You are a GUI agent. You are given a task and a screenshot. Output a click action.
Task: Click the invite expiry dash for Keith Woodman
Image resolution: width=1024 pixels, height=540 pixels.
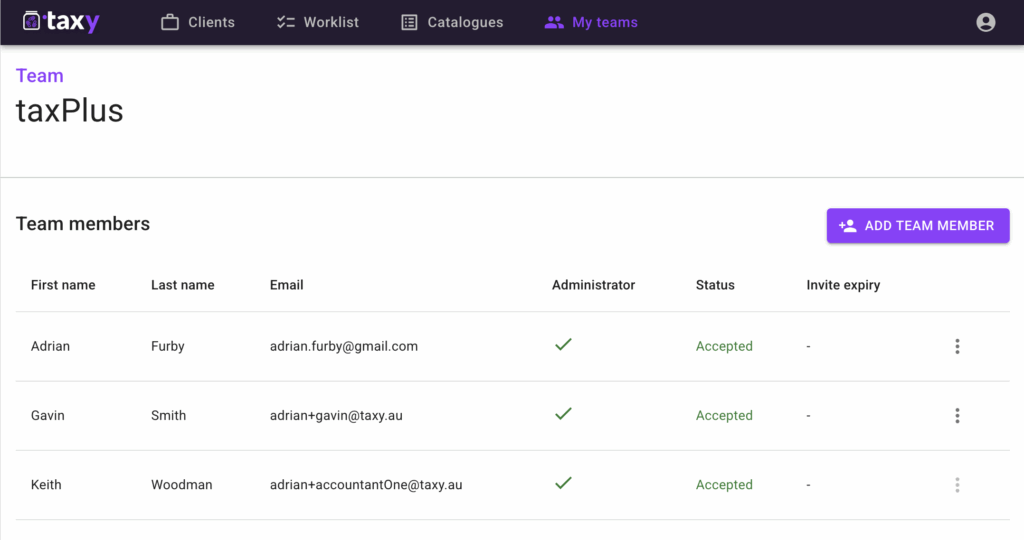pos(808,485)
